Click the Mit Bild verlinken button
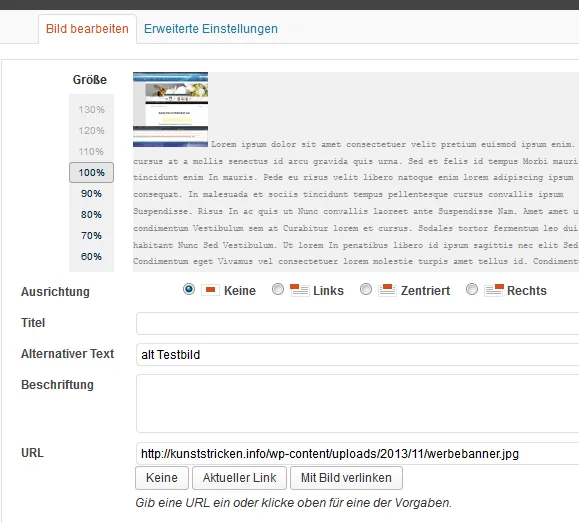The height and width of the screenshot is (523, 579). (x=346, y=478)
